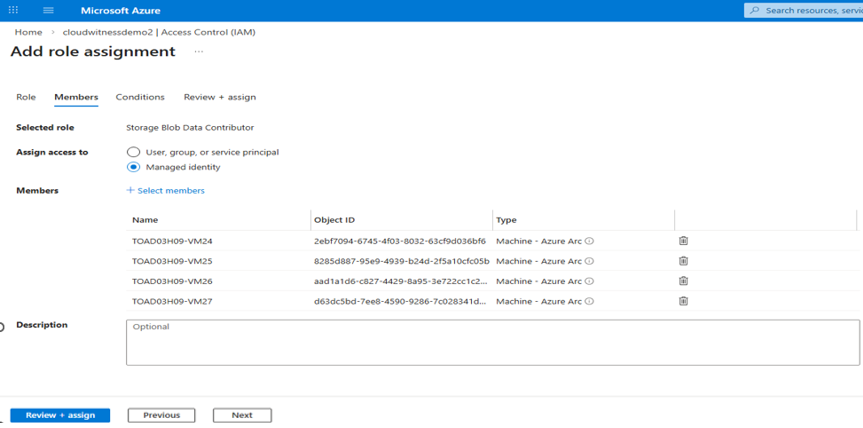The width and height of the screenshot is (863, 428).
Task: Remove TOAD03H09-VM27 using its trash icon
Action: pos(683,301)
